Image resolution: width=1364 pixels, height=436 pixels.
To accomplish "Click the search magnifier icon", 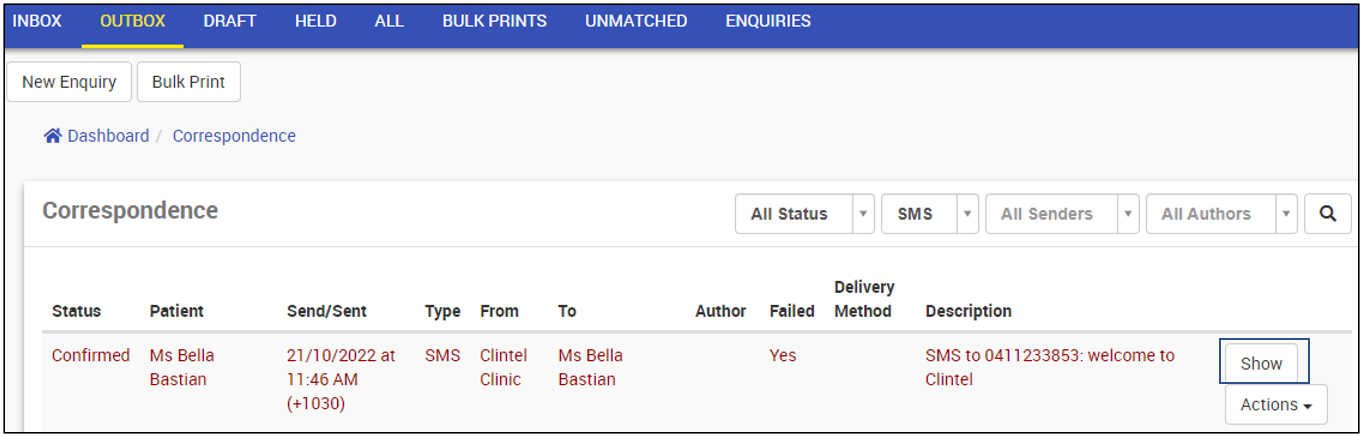I will coord(1328,214).
